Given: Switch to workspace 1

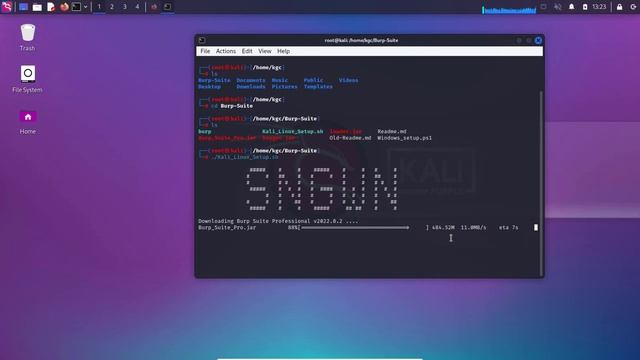Looking at the screenshot, I should (x=99, y=7).
